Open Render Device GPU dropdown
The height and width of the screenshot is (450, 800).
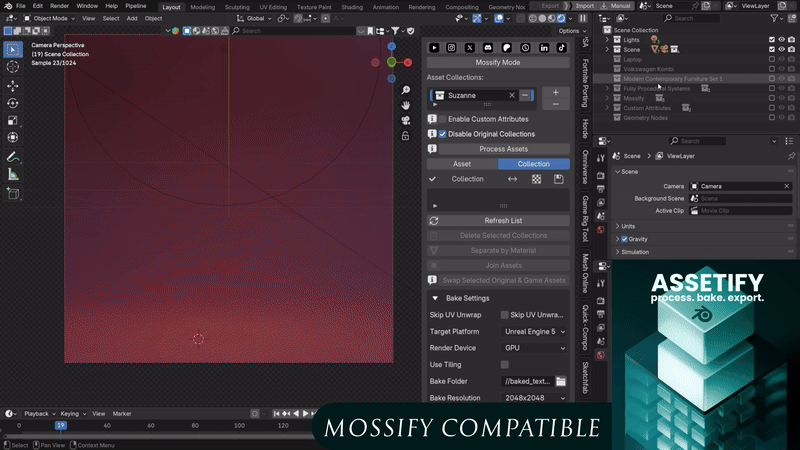click(x=534, y=348)
